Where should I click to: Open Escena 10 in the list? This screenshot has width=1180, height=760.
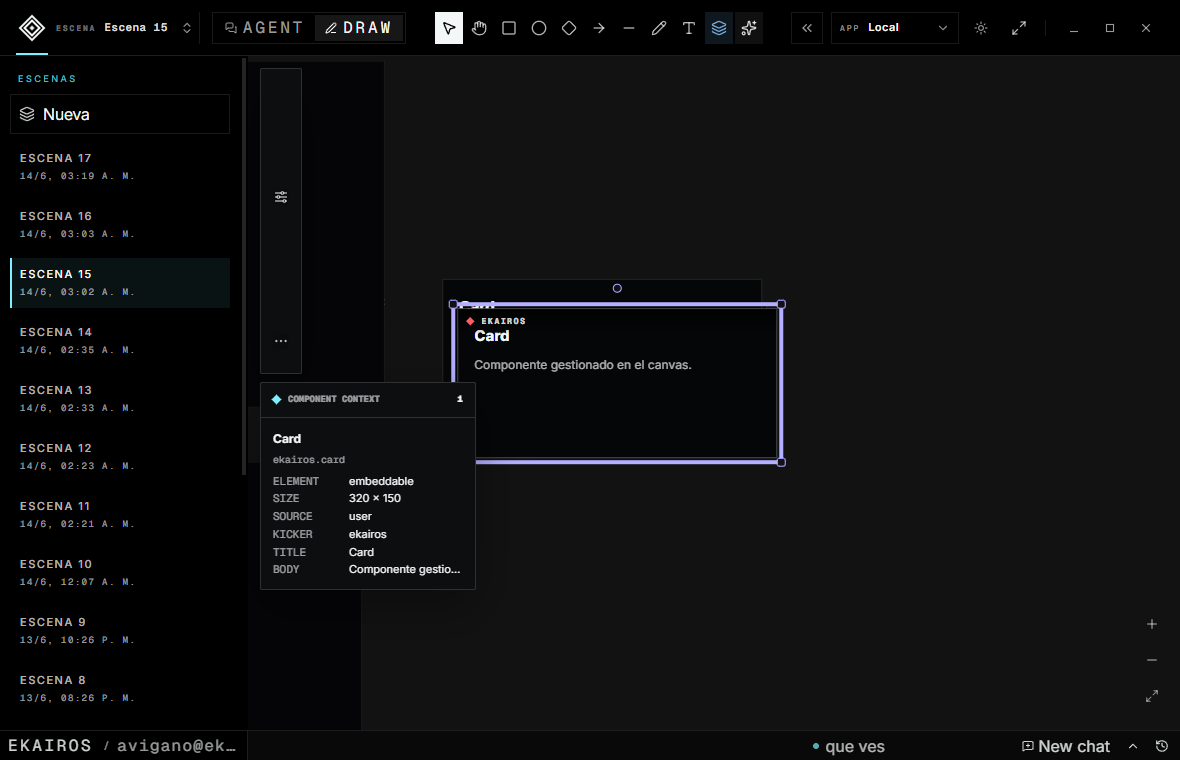pos(120,572)
